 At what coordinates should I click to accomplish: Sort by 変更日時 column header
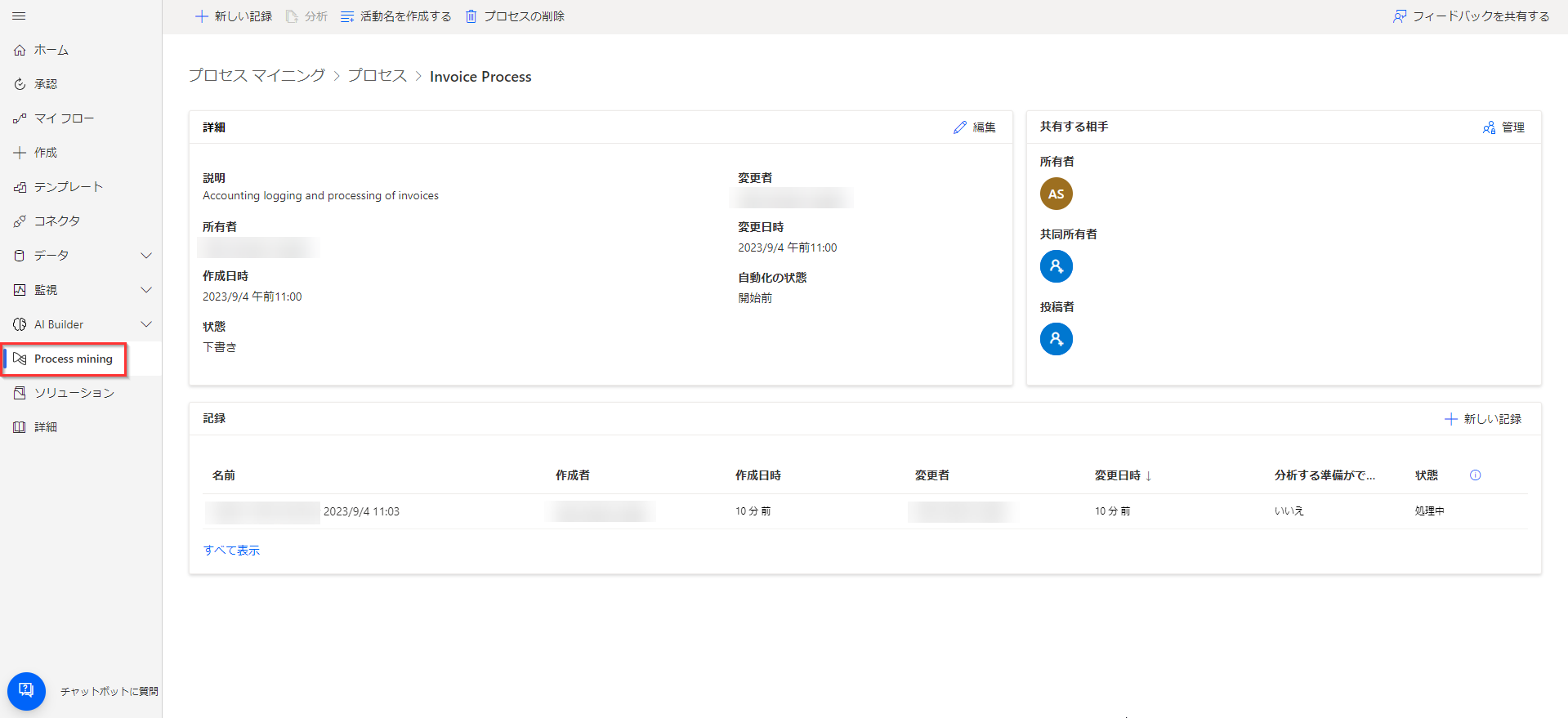click(1123, 475)
